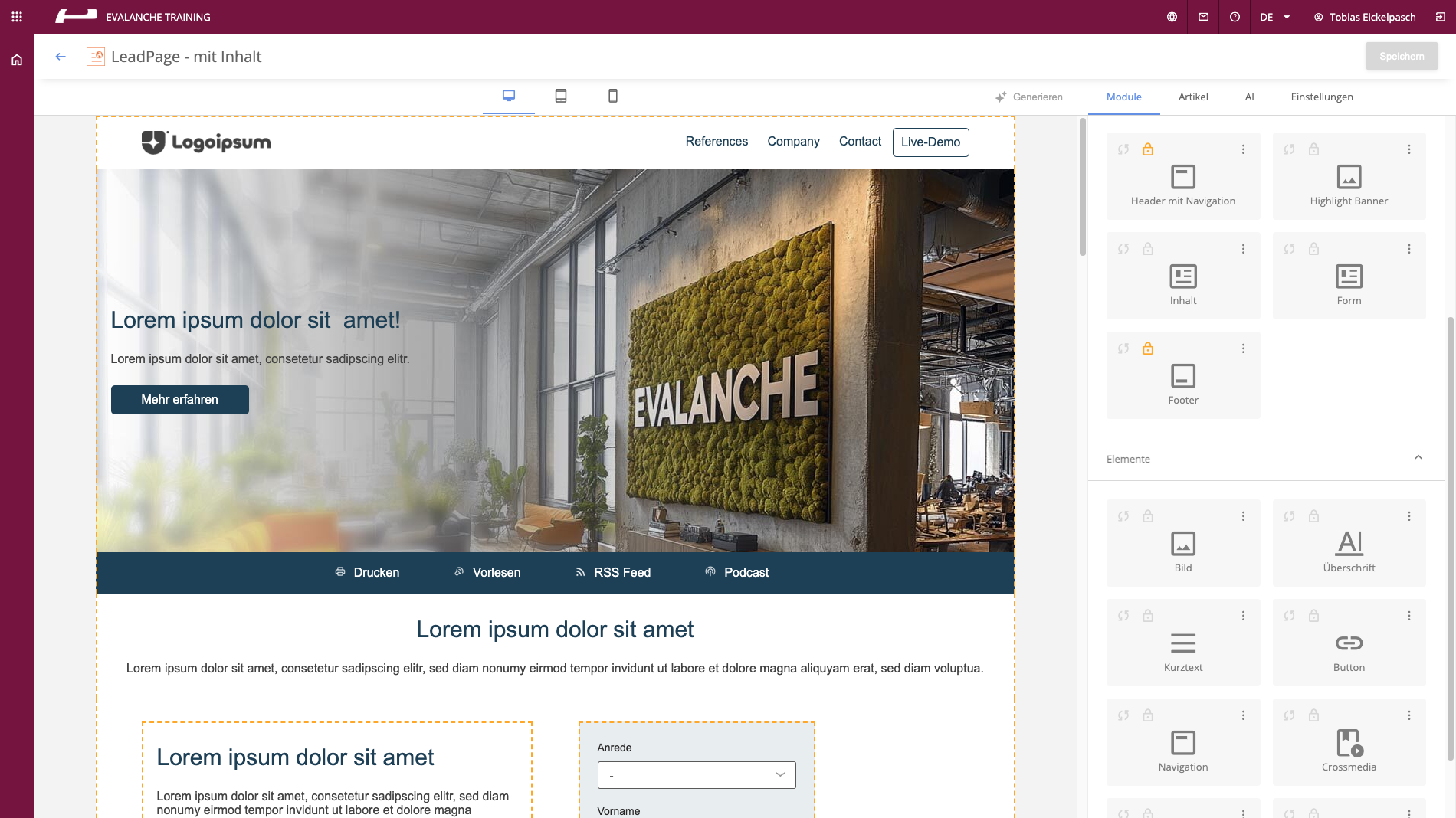This screenshot has width=1456, height=818.
Task: Select the Button element
Action: [x=1349, y=643]
